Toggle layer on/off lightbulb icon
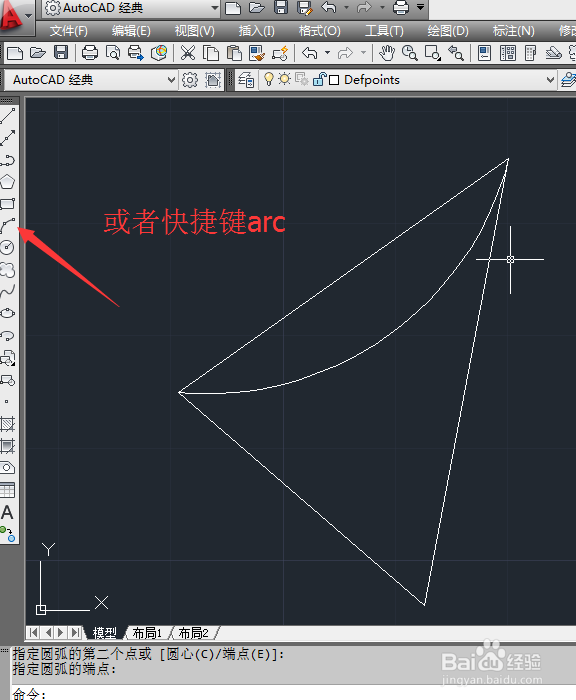This screenshot has width=576, height=700. 268,79
